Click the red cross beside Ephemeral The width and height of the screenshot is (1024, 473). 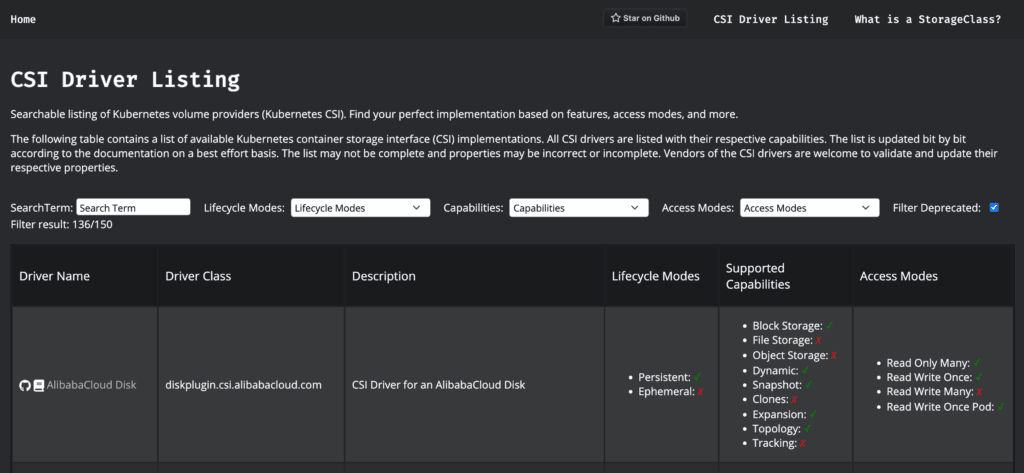[700, 392]
